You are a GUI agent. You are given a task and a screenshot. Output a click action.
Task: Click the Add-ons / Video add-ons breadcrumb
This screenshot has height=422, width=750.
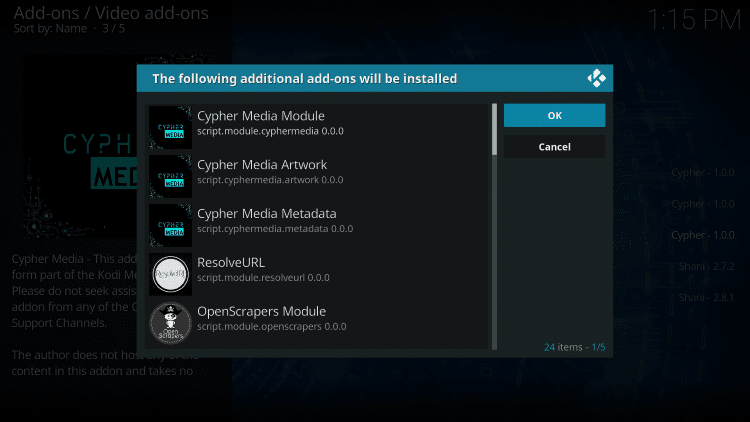111,13
